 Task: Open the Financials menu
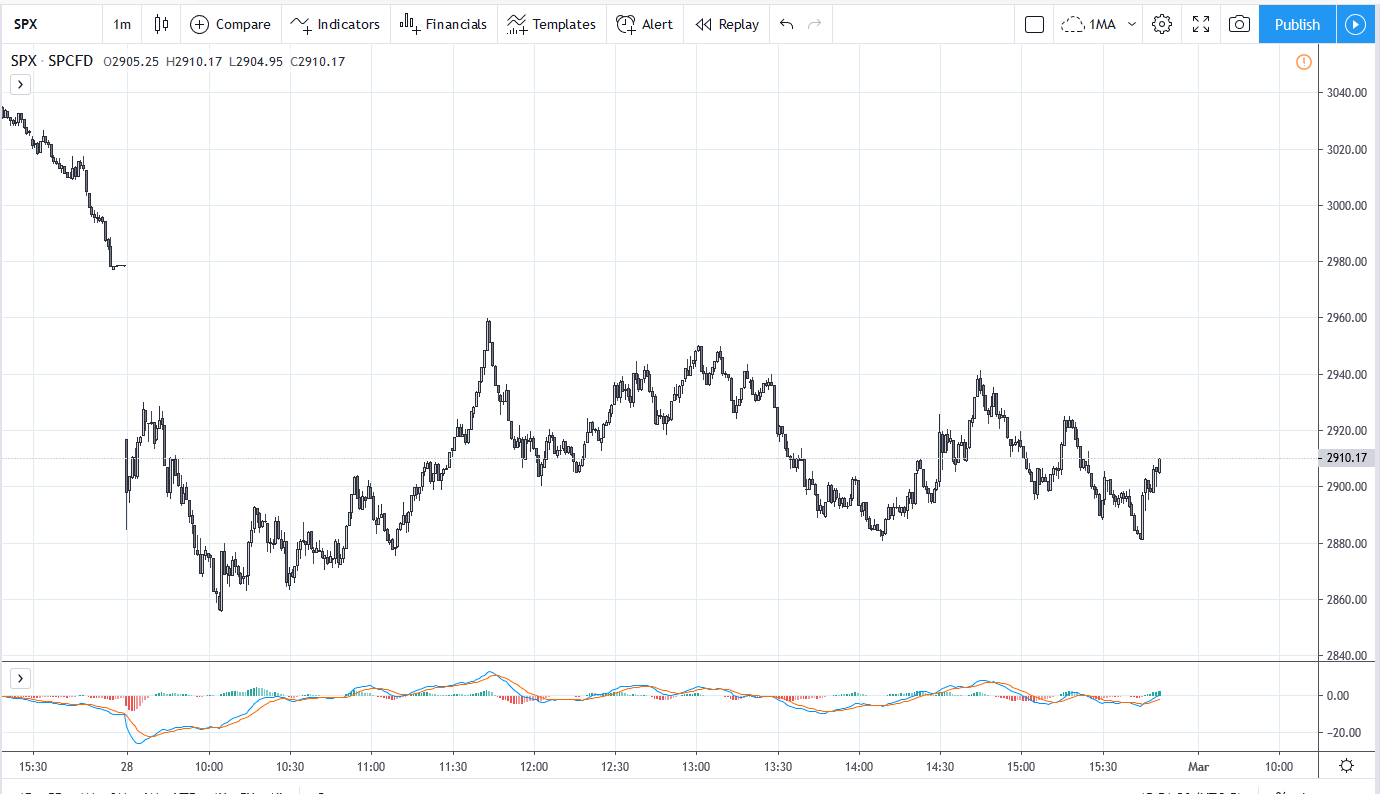tap(443, 24)
